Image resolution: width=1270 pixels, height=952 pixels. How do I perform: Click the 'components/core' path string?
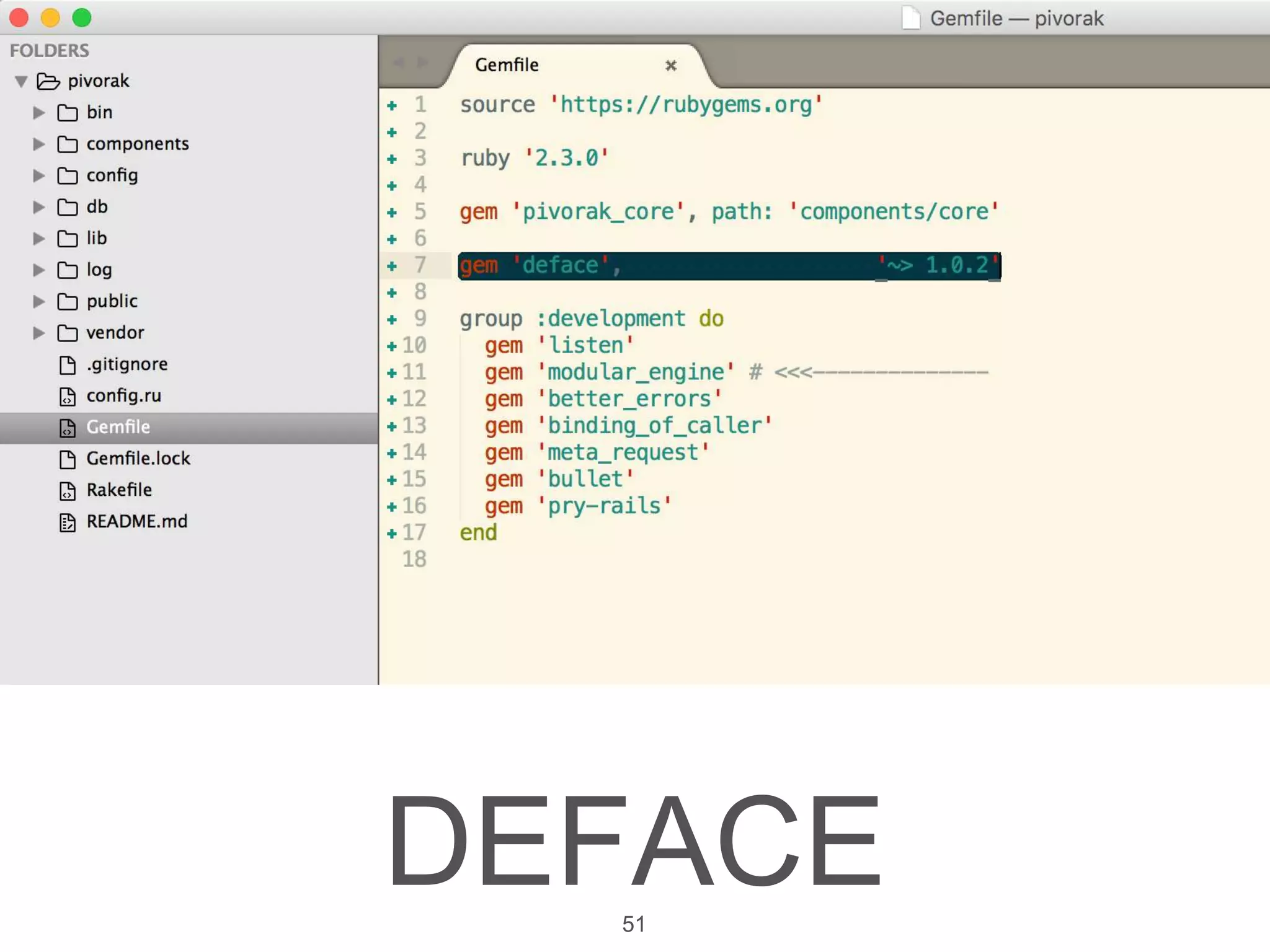pos(894,212)
